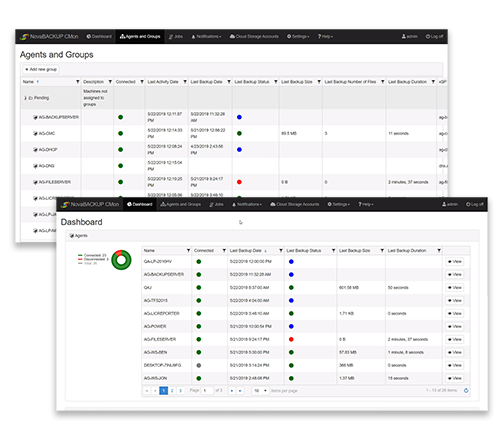
Task: Switch to Cloud Storage Accounts in the Dashboard navbar
Action: [x=295, y=204]
